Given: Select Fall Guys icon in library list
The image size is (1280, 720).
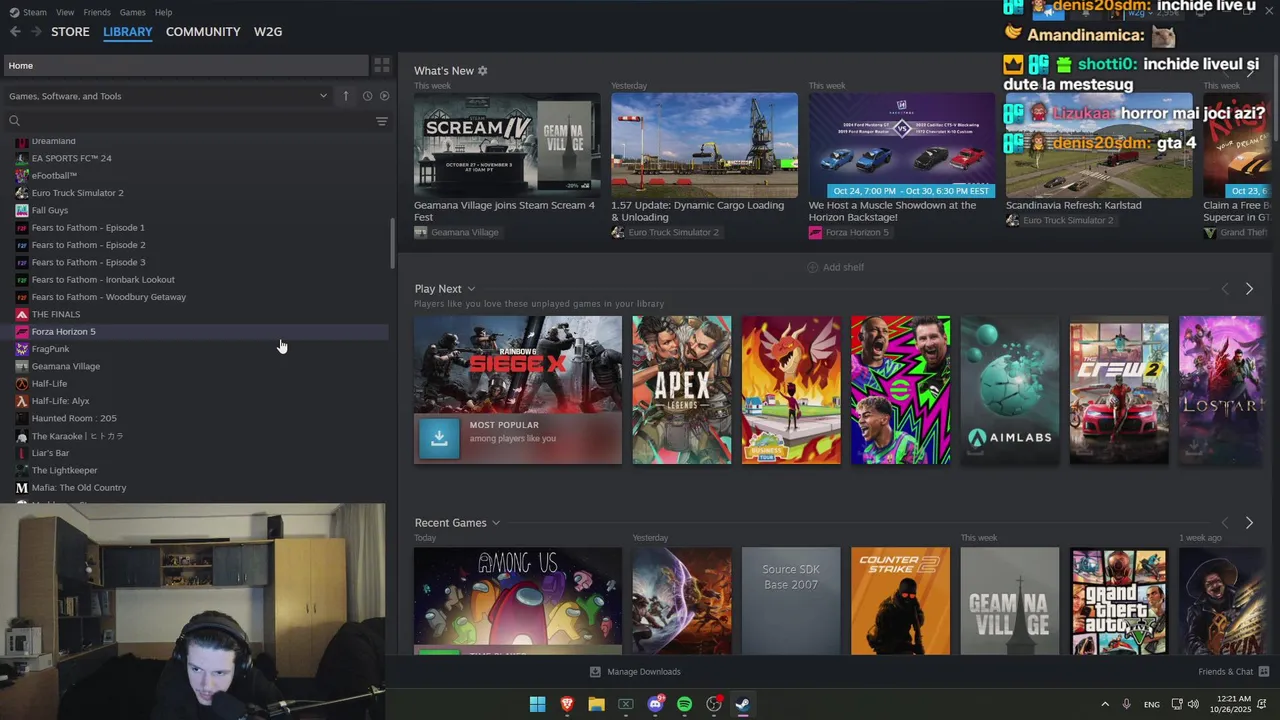Looking at the screenshot, I should click(22, 210).
